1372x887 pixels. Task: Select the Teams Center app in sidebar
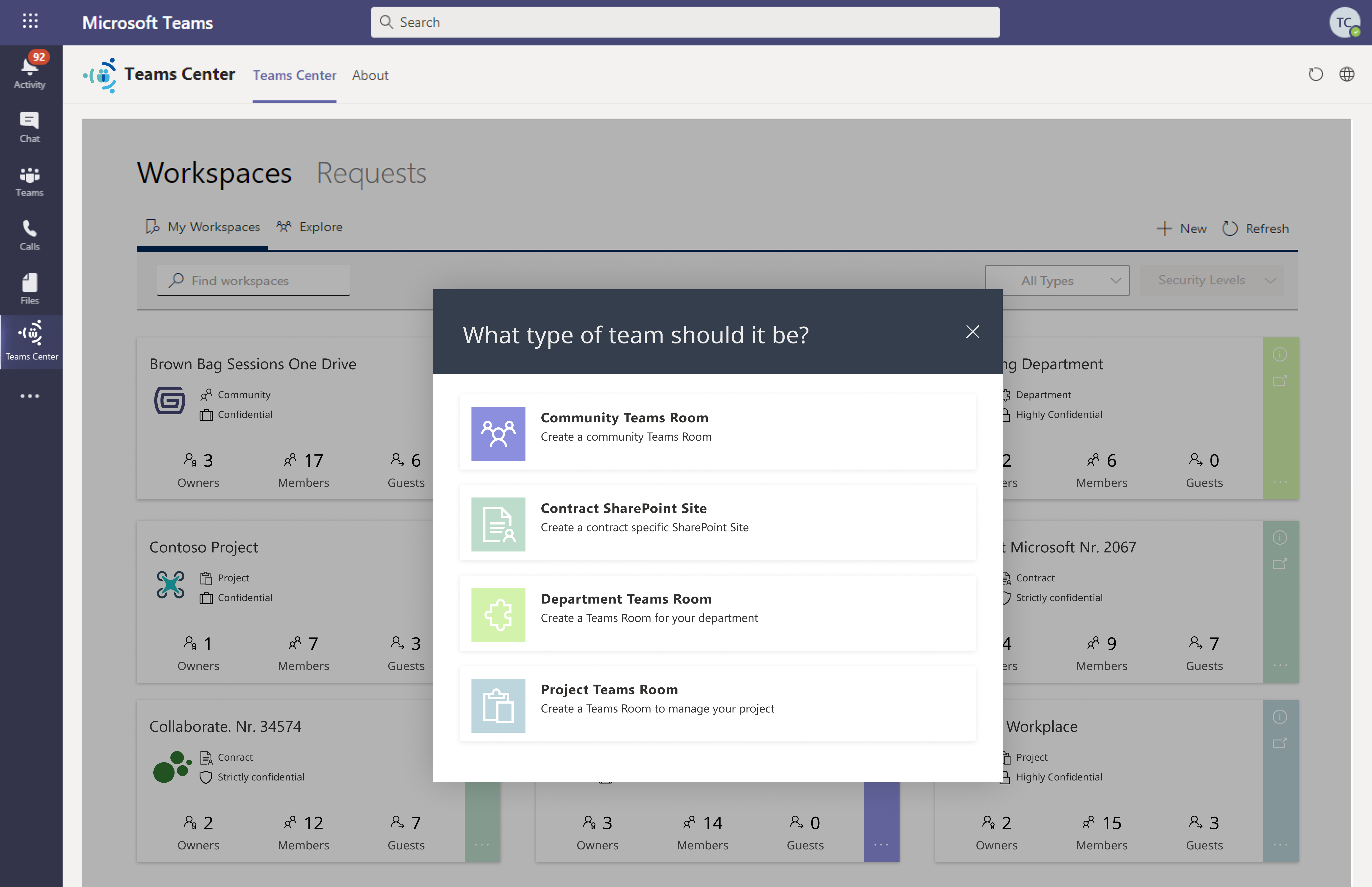click(x=31, y=342)
